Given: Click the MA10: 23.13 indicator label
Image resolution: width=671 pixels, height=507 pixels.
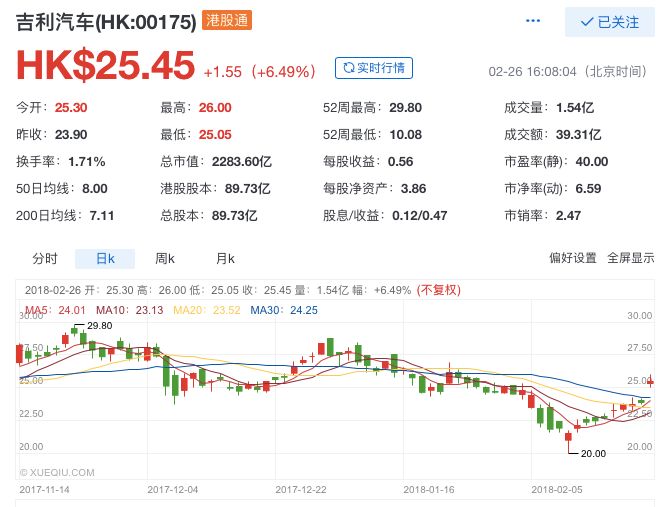Looking at the screenshot, I should [130, 310].
